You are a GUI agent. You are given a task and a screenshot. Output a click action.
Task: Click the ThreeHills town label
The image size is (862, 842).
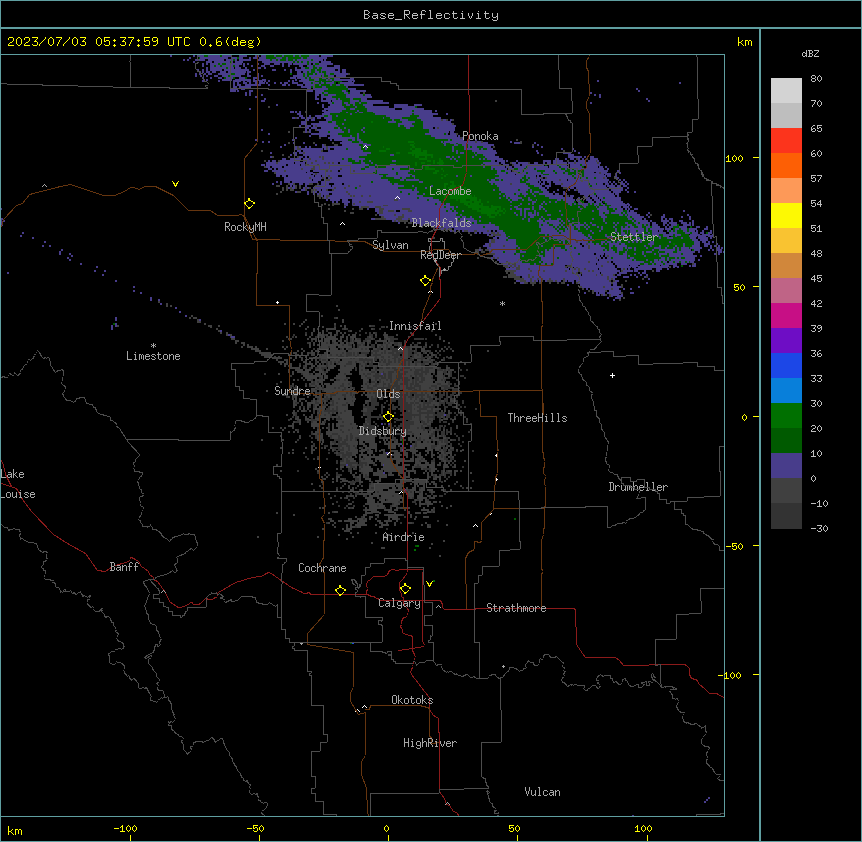point(537,418)
